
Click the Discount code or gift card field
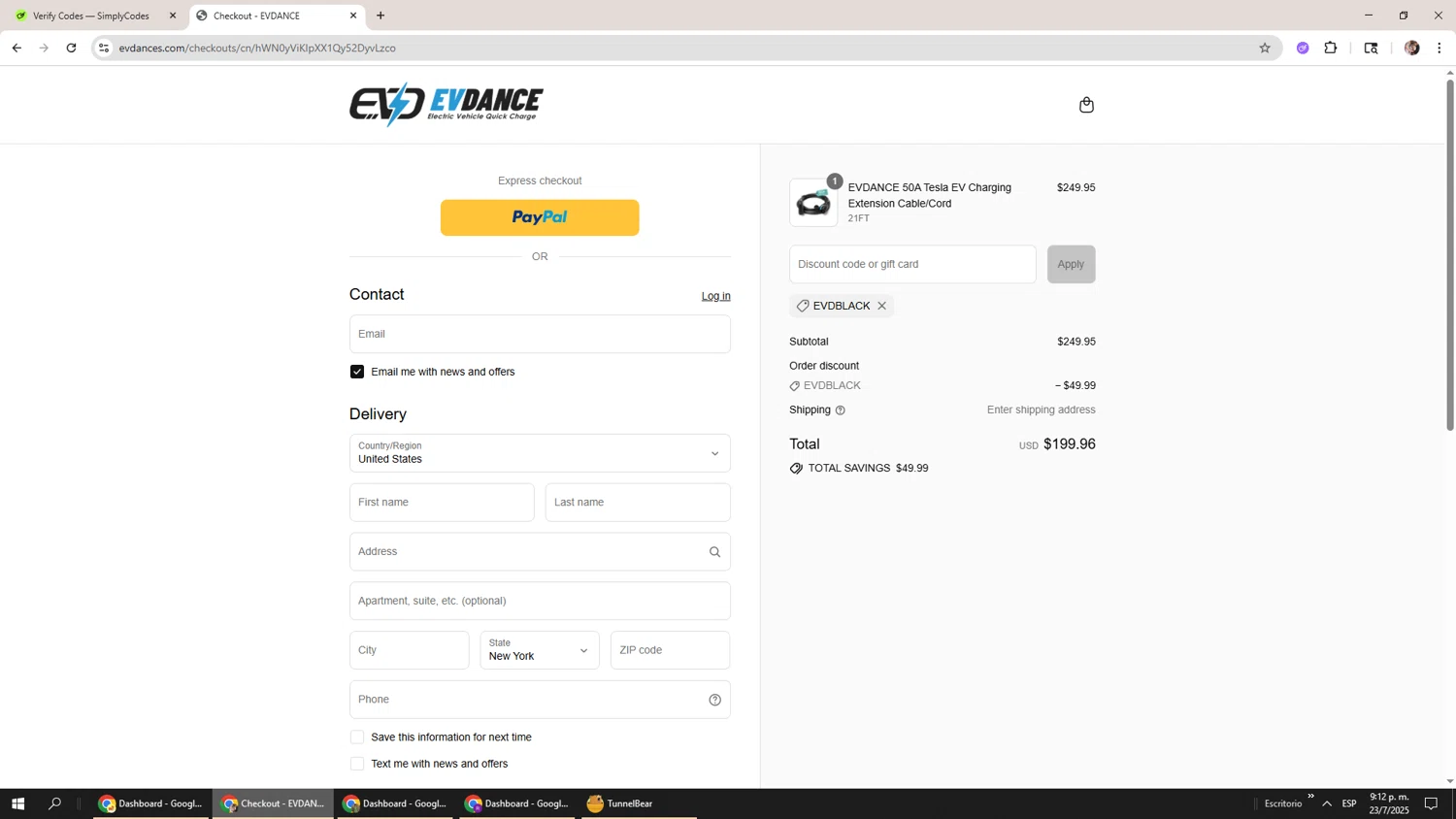[x=912, y=264]
